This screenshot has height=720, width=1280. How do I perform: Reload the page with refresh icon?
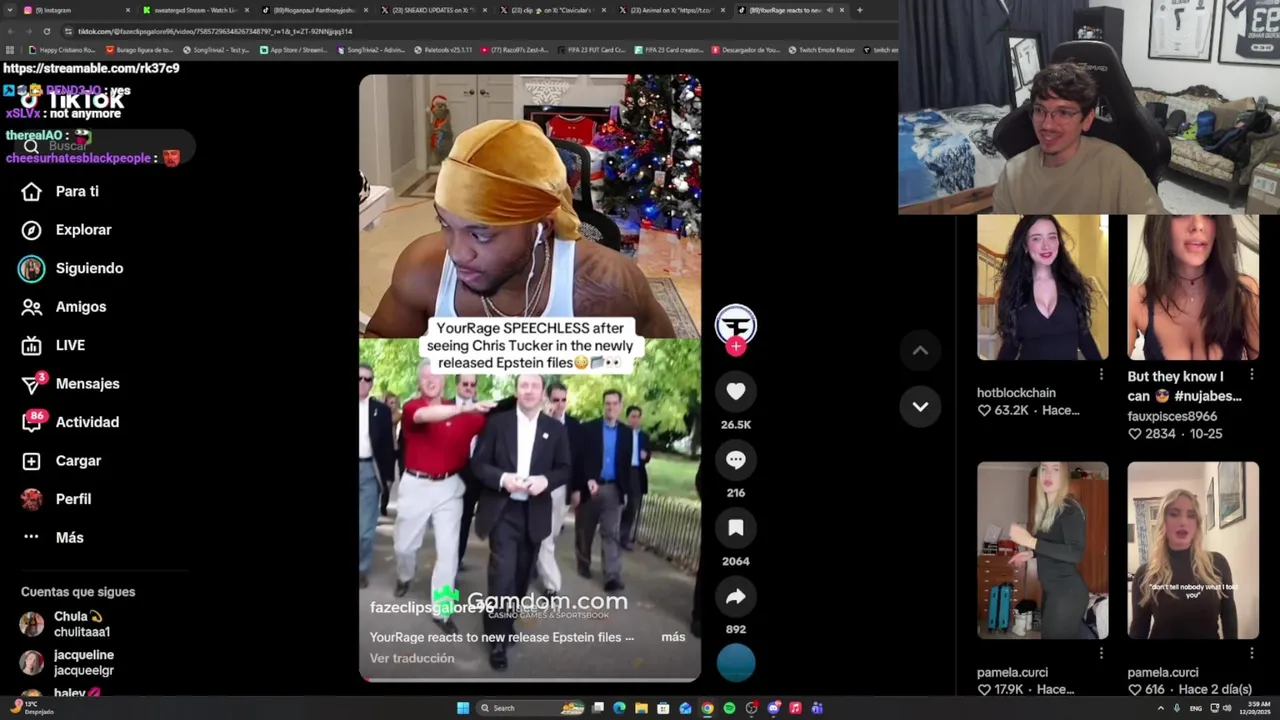[x=46, y=31]
